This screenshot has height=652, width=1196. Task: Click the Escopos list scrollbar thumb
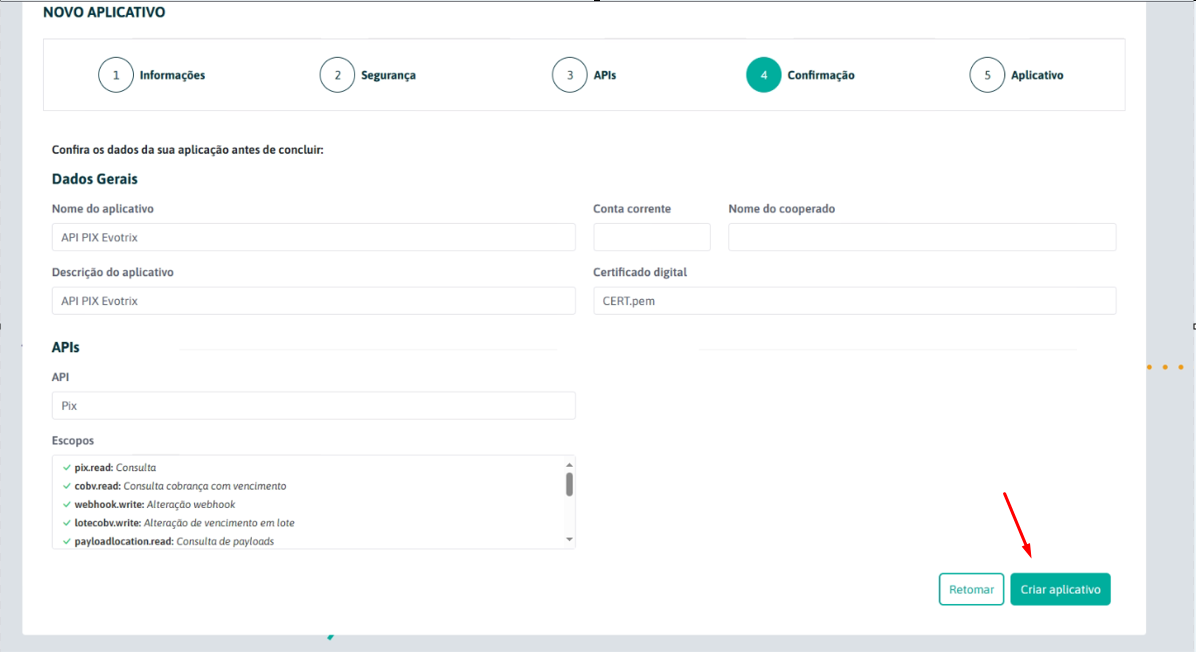[x=569, y=484]
